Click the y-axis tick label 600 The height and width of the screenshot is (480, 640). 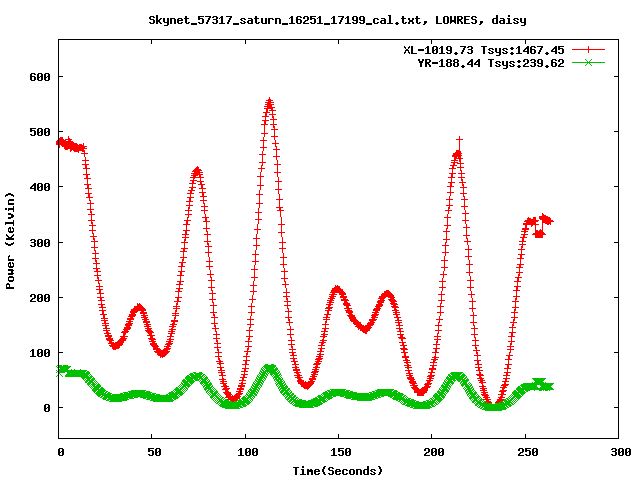[x=40, y=77]
